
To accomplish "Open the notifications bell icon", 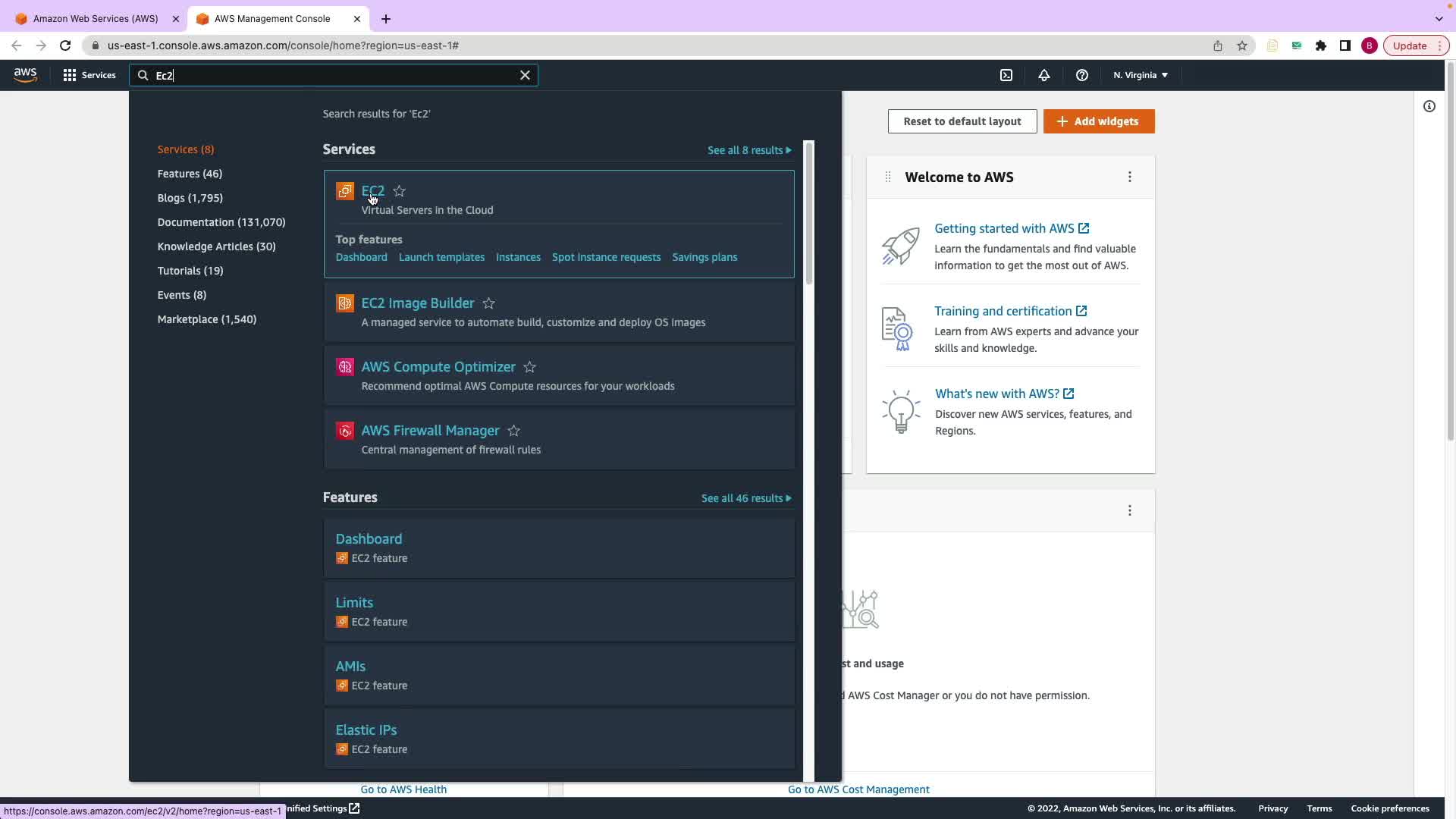I will (x=1044, y=75).
